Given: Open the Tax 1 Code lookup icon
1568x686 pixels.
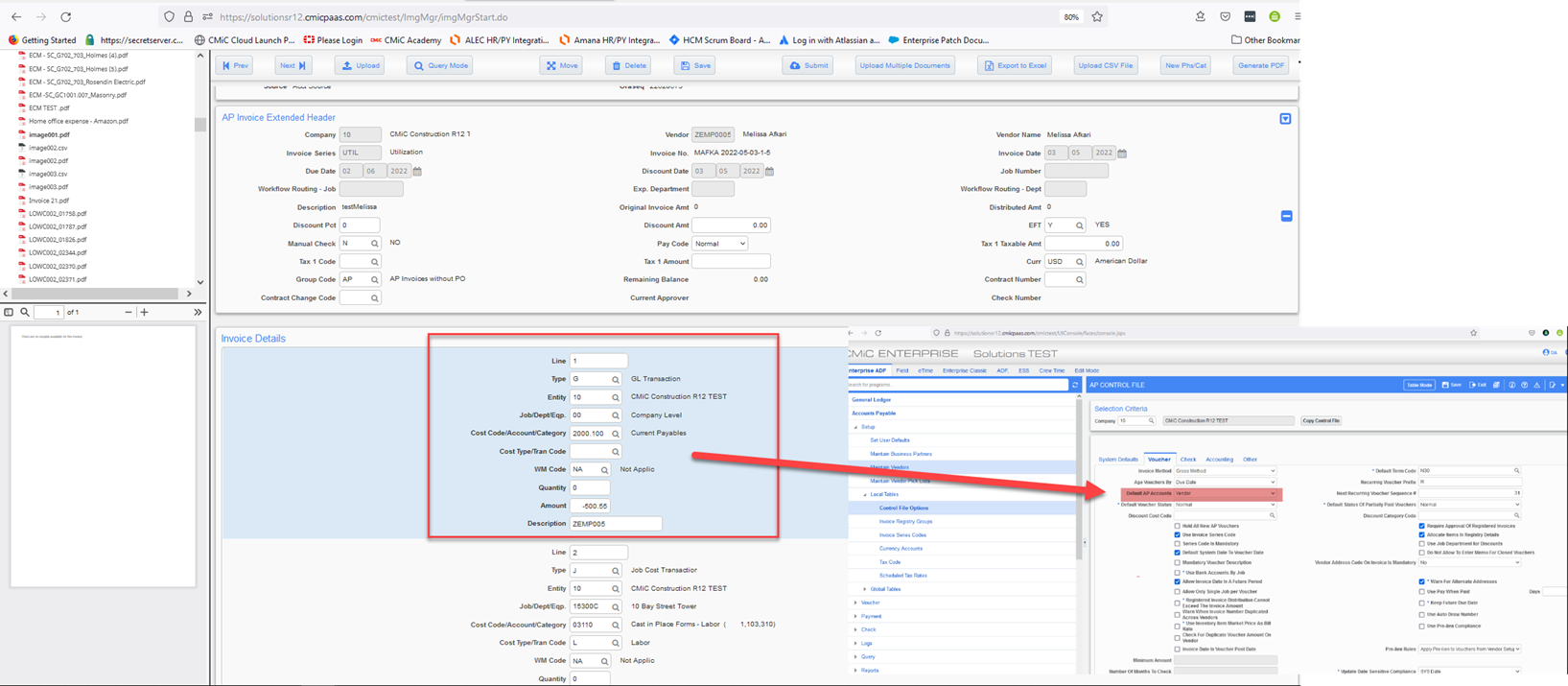Looking at the screenshot, I should (375, 262).
